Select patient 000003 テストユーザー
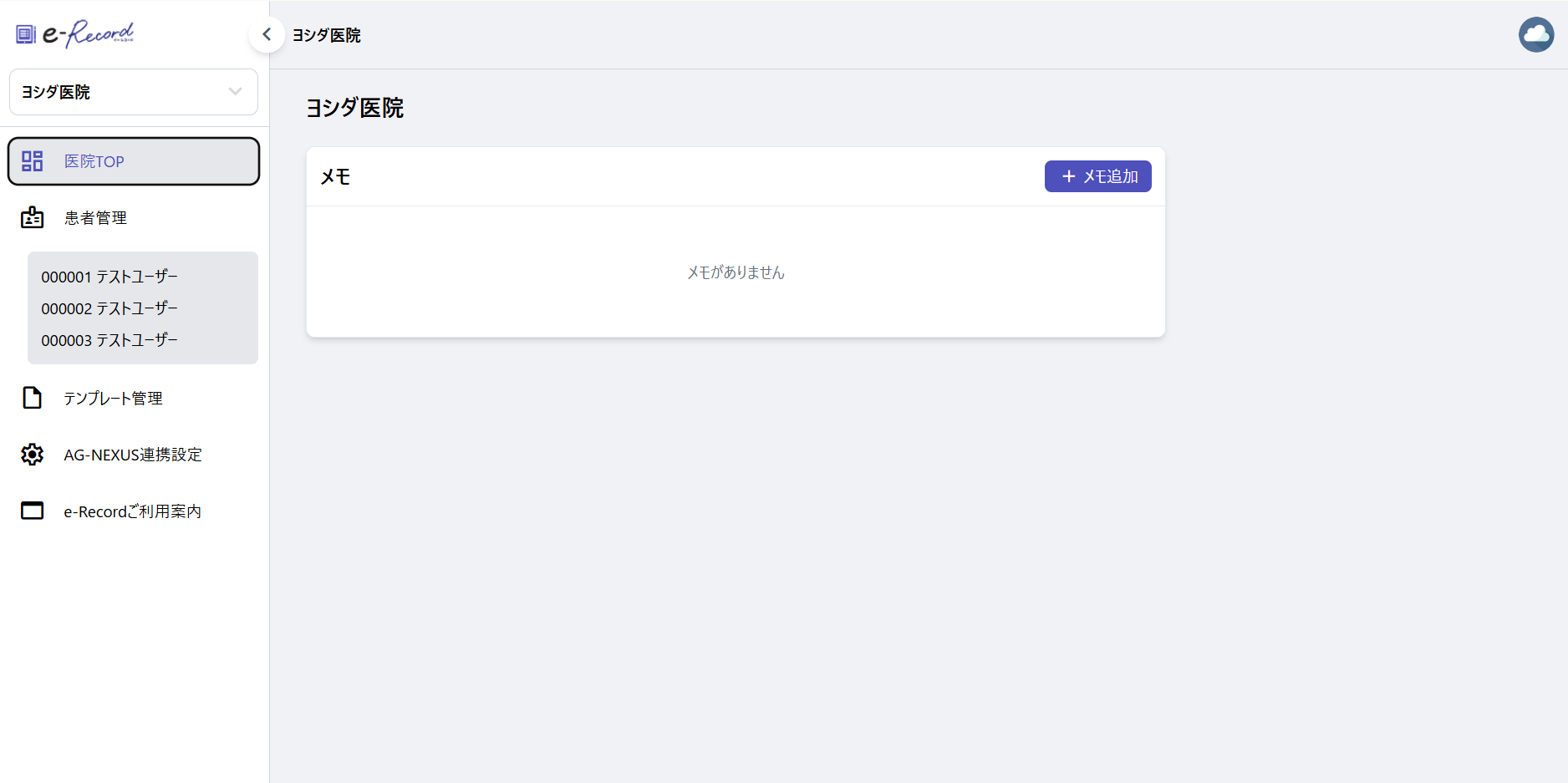Screen dimensions: 1568x783 point(109,340)
